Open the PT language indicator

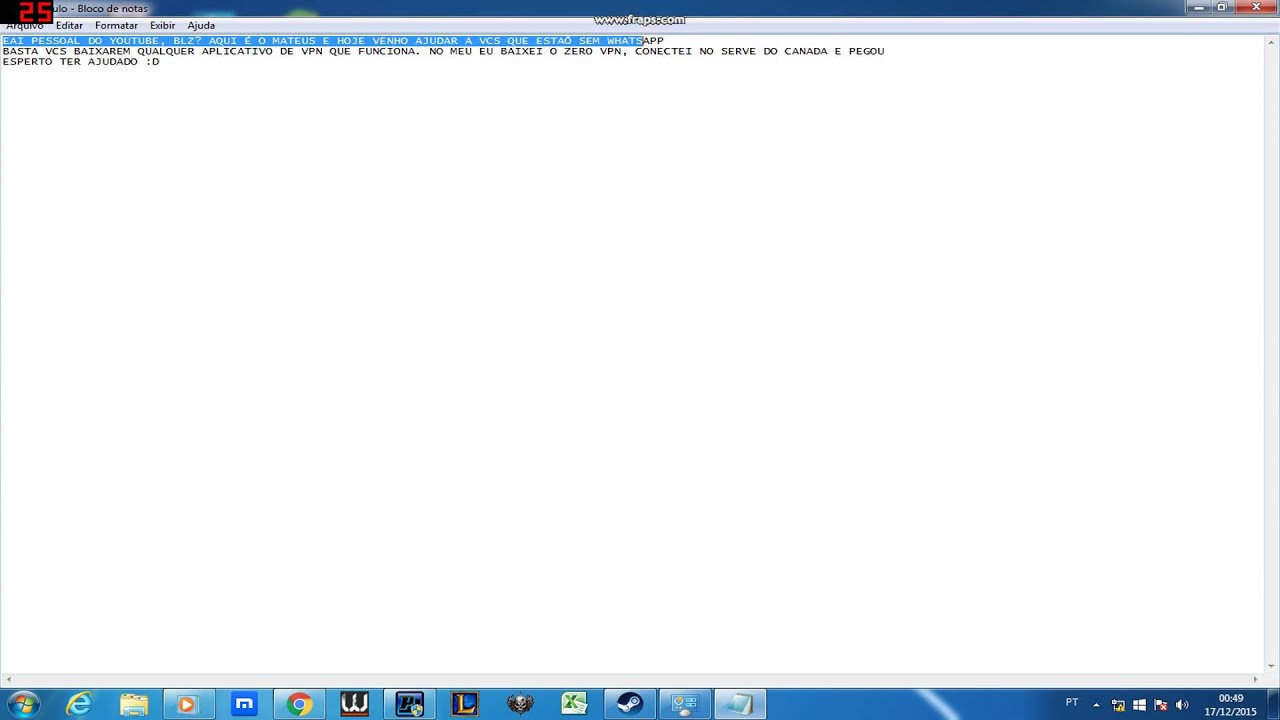pos(1072,703)
